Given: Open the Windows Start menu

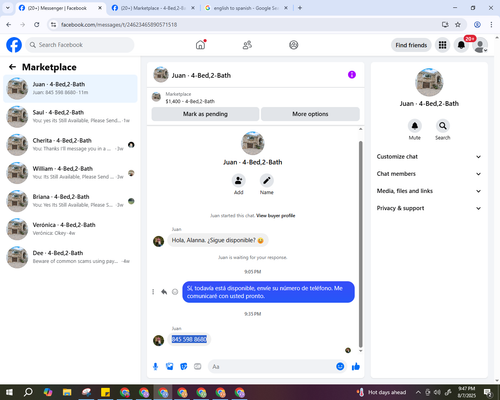Looking at the screenshot, I should 9,392.
